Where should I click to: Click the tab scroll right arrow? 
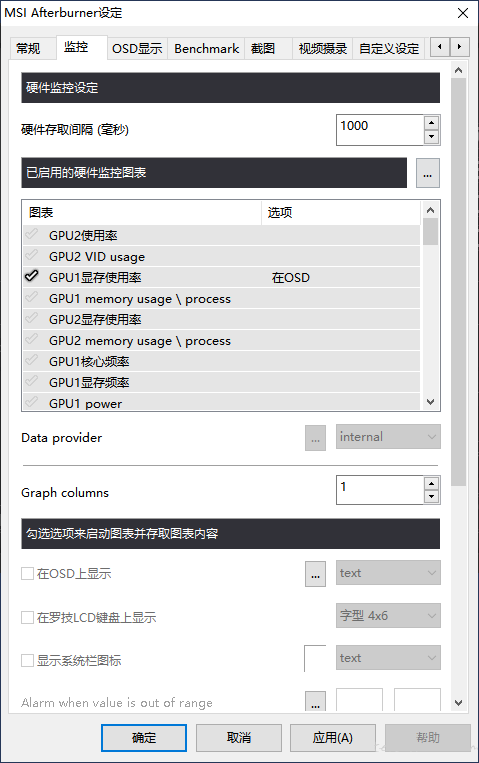click(459, 47)
